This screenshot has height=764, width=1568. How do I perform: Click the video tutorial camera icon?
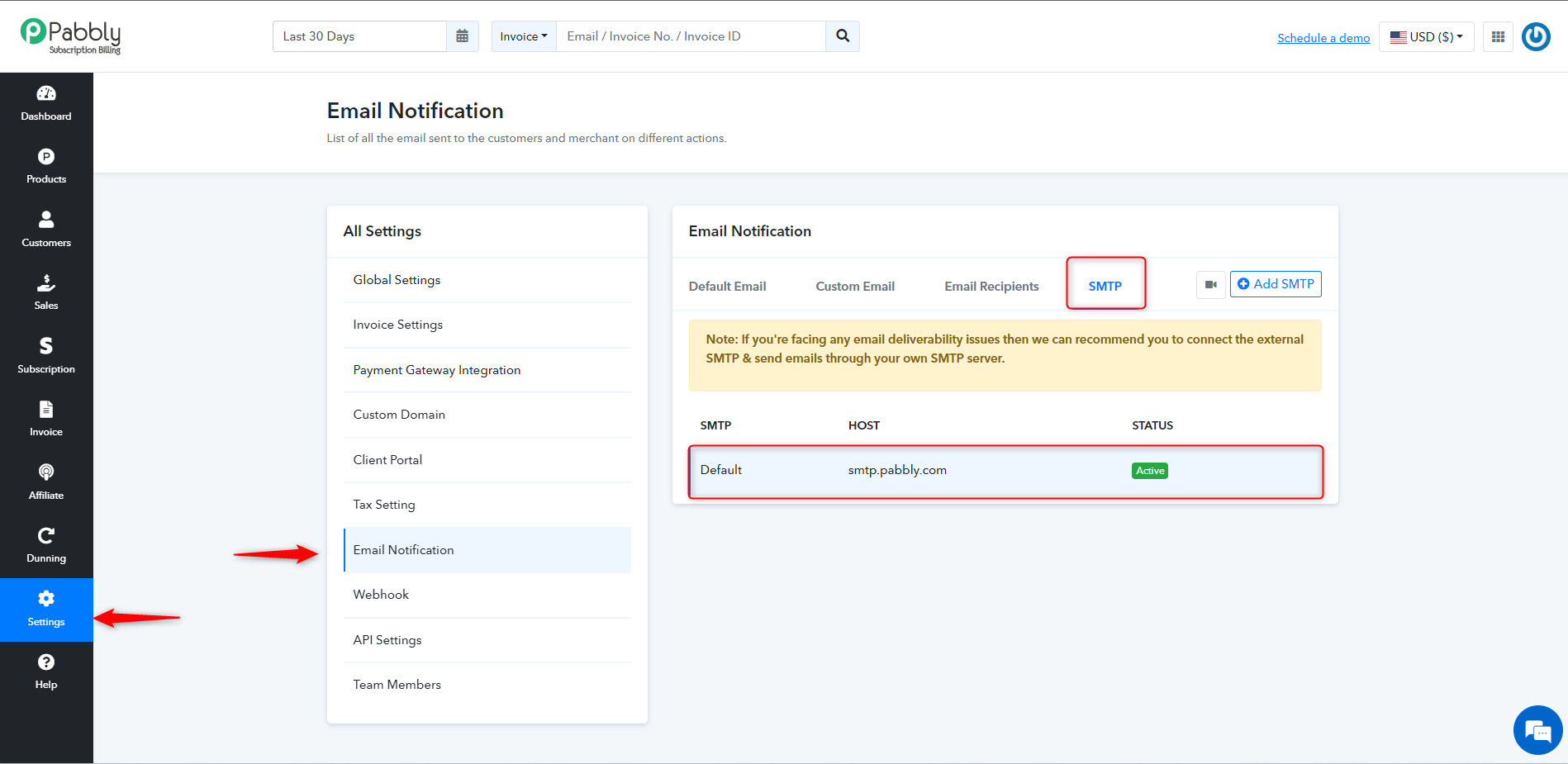[x=1210, y=285]
